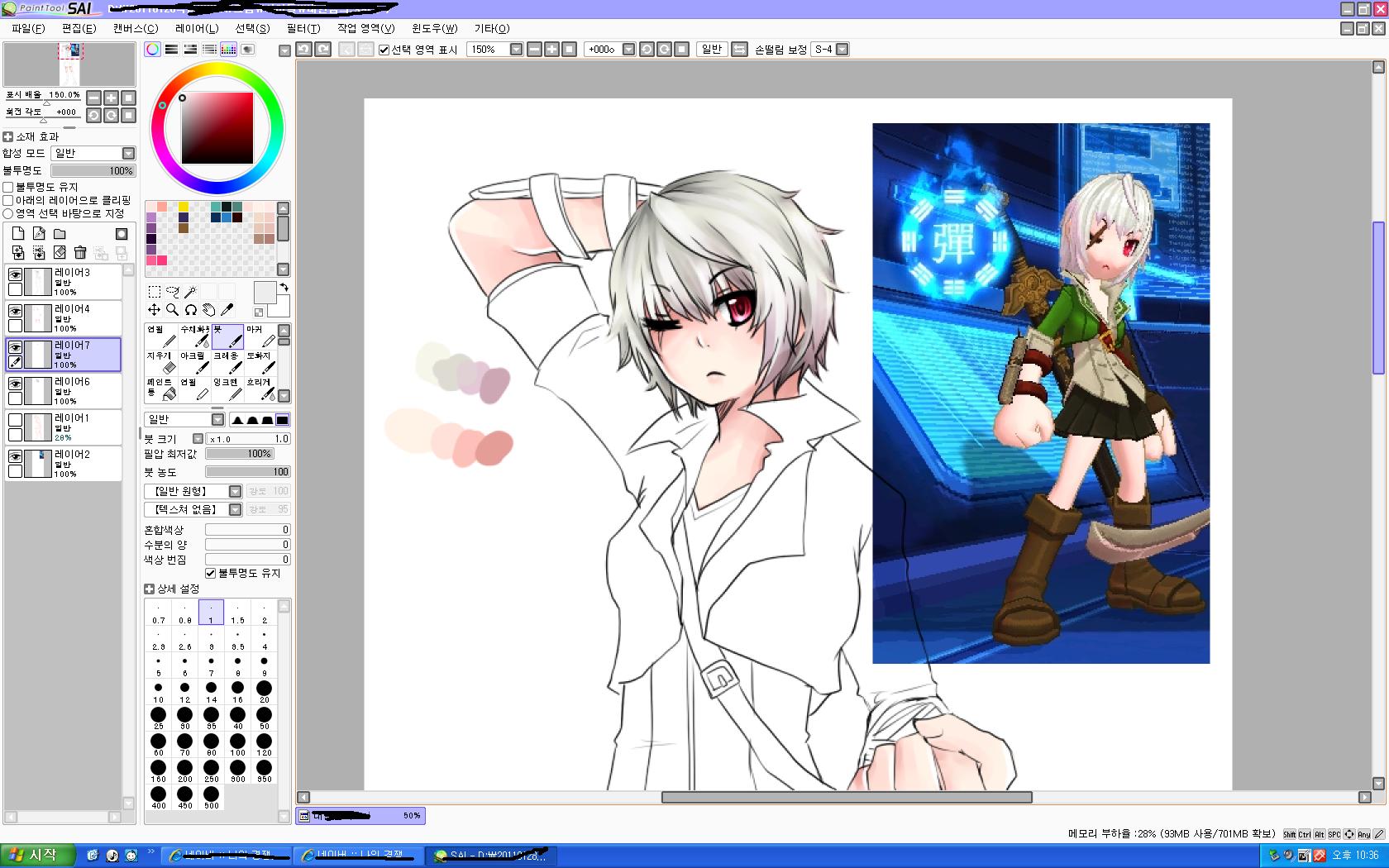This screenshot has height=868, width=1389.
Task: Create a new normal layer
Action: pyautogui.click(x=18, y=234)
